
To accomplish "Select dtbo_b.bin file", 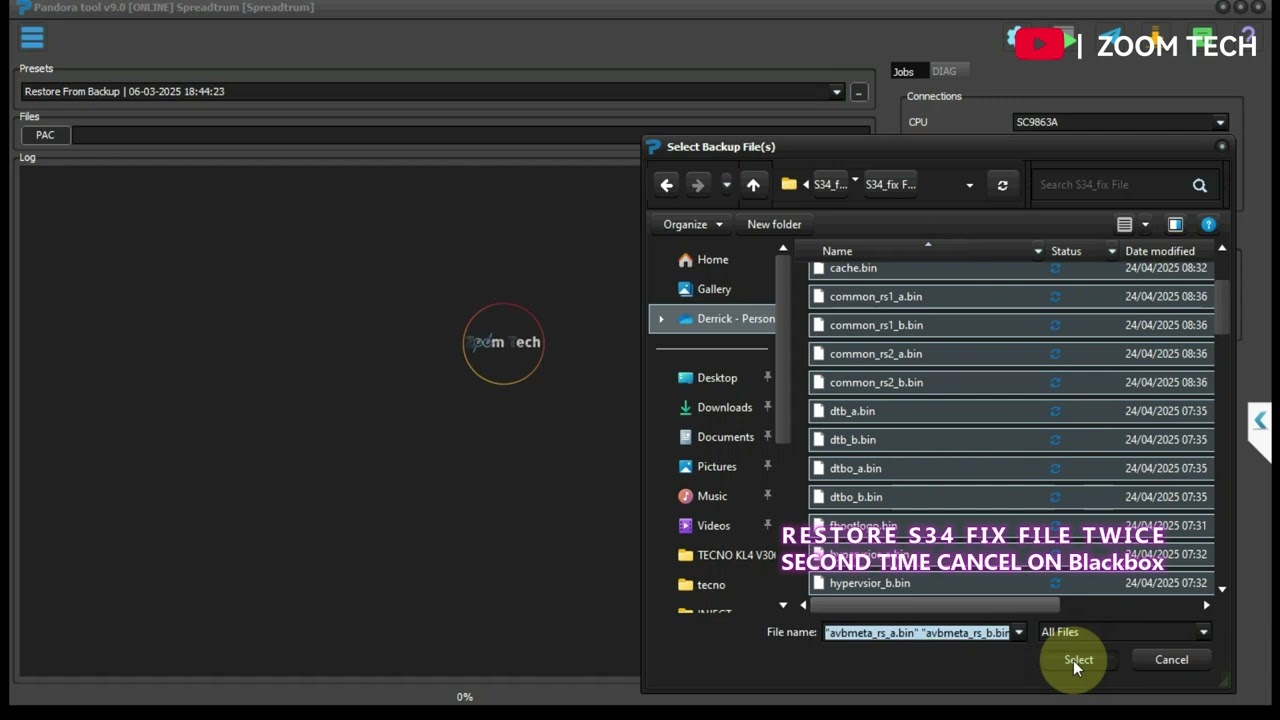I will tap(1011, 497).
